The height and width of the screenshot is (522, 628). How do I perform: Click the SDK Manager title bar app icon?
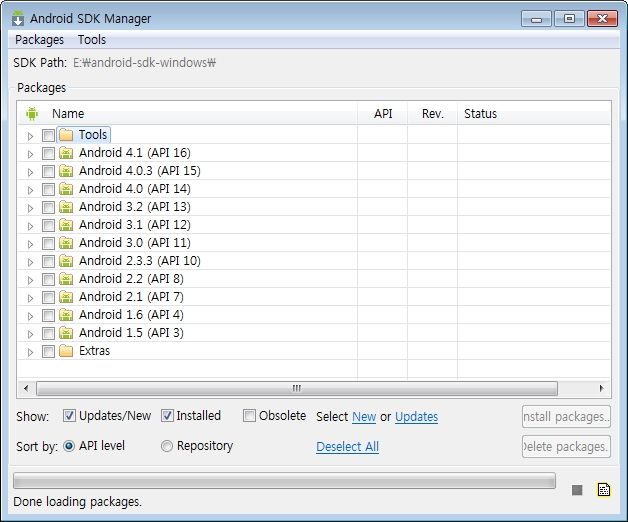pos(18,18)
